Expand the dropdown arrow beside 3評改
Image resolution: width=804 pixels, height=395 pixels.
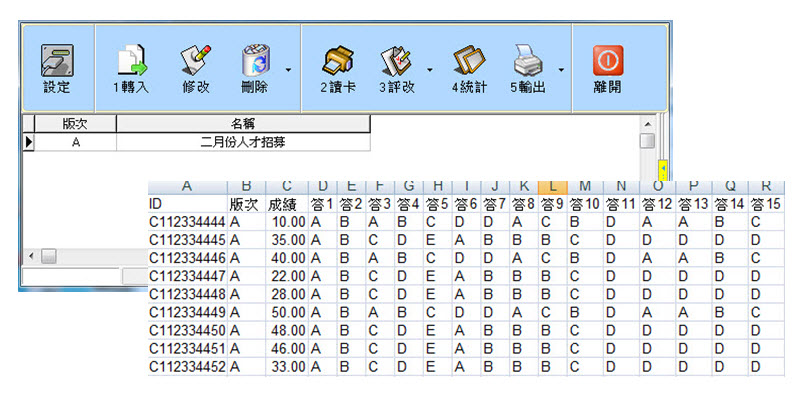(x=430, y=69)
